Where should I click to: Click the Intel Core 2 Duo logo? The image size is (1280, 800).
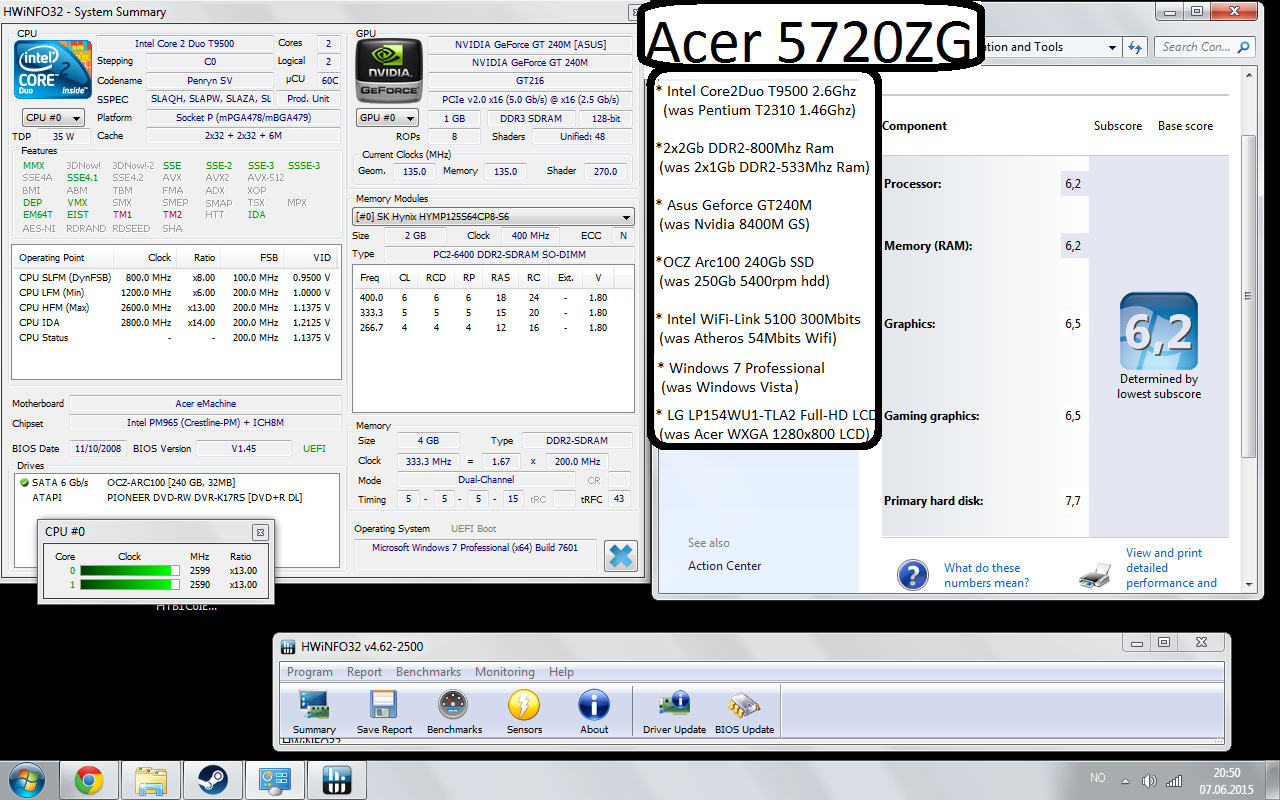pyautogui.click(x=53, y=69)
